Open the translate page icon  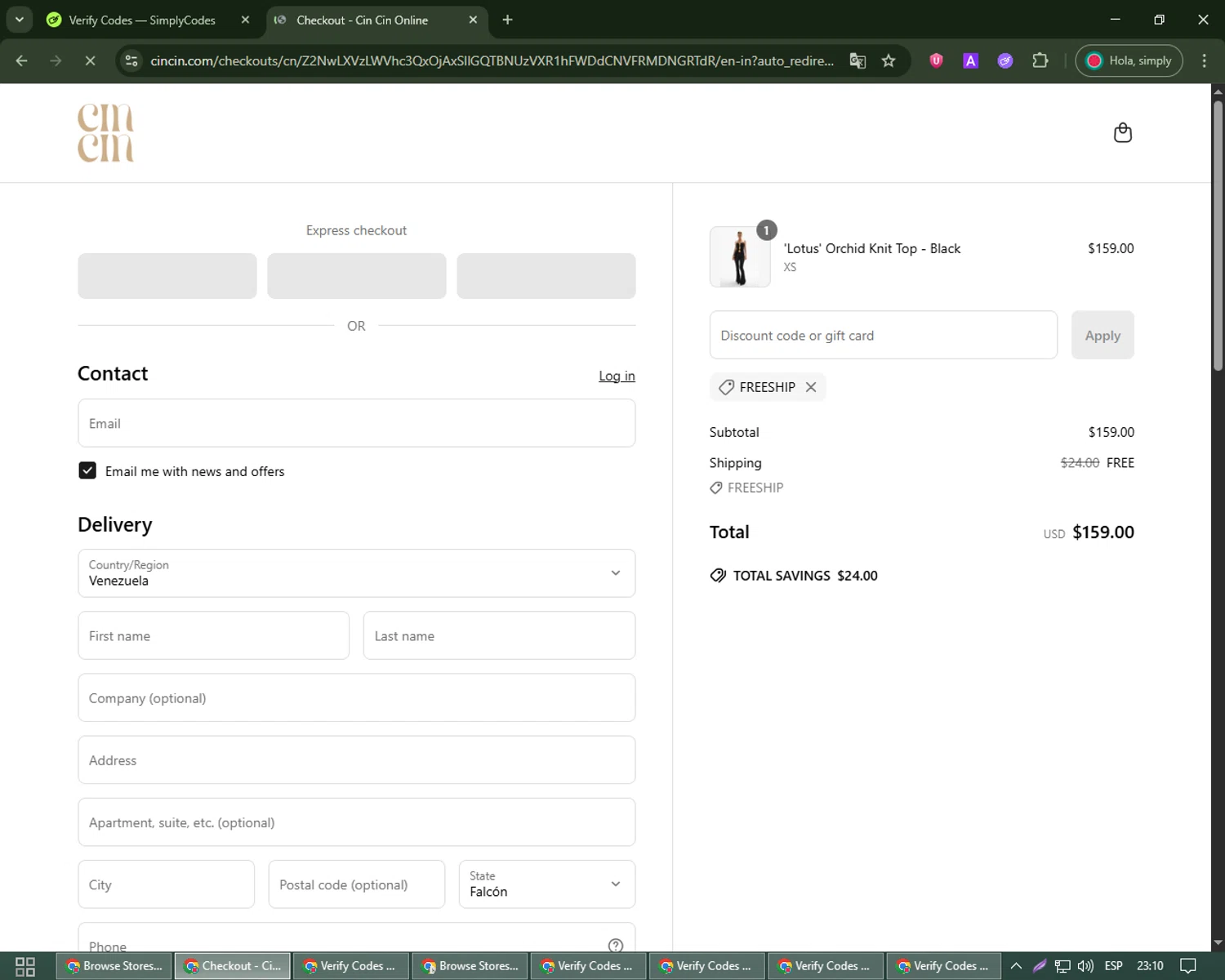(x=857, y=60)
